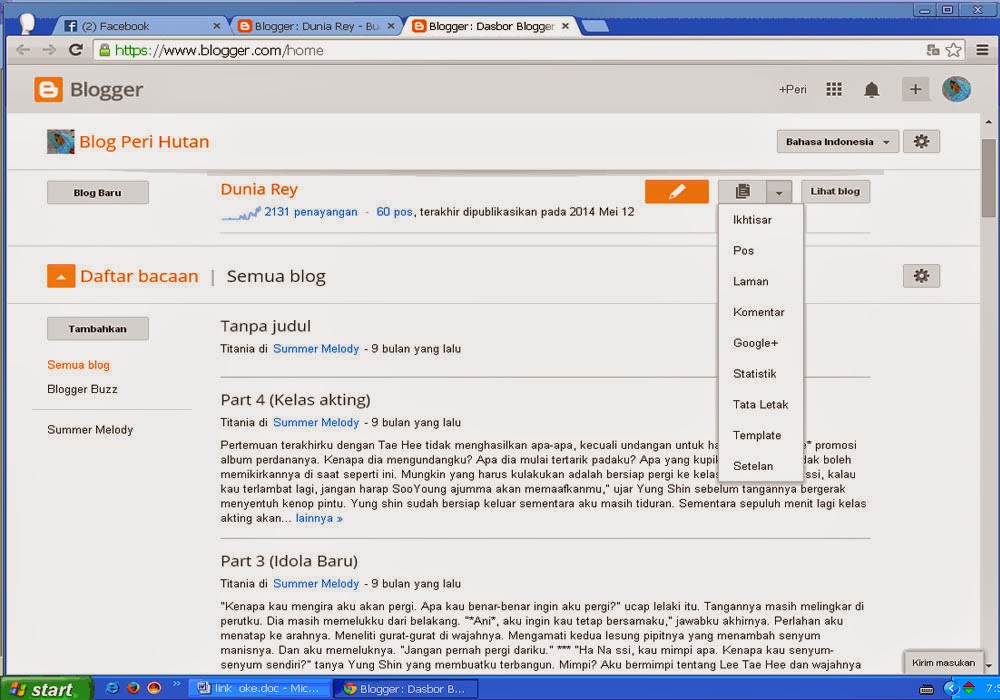Select Komentar from the dropdown menu
Image resolution: width=1000 pixels, height=700 pixels.
(760, 312)
